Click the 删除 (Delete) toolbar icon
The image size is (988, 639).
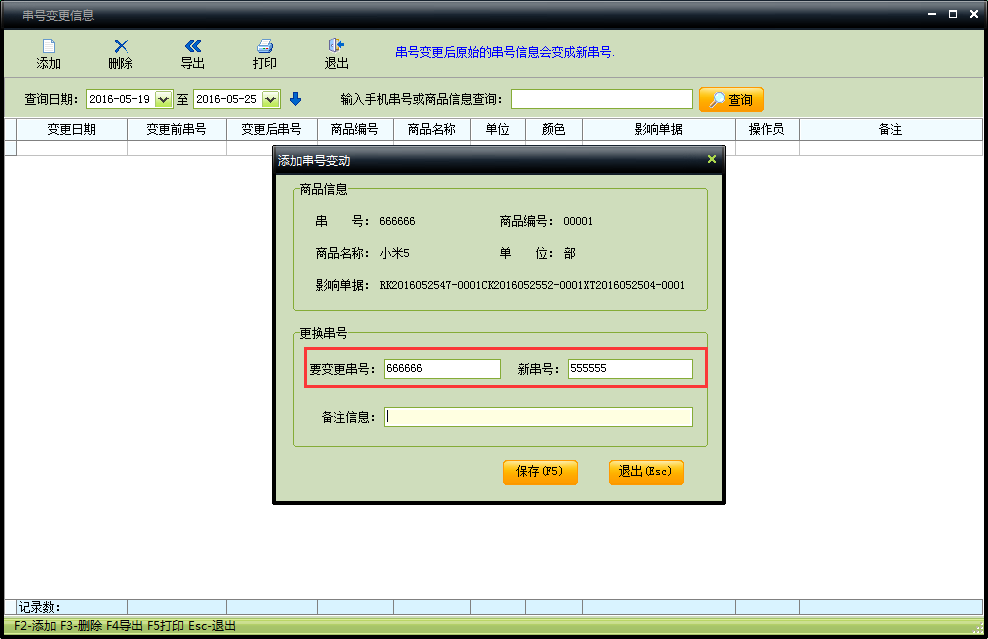click(x=120, y=54)
